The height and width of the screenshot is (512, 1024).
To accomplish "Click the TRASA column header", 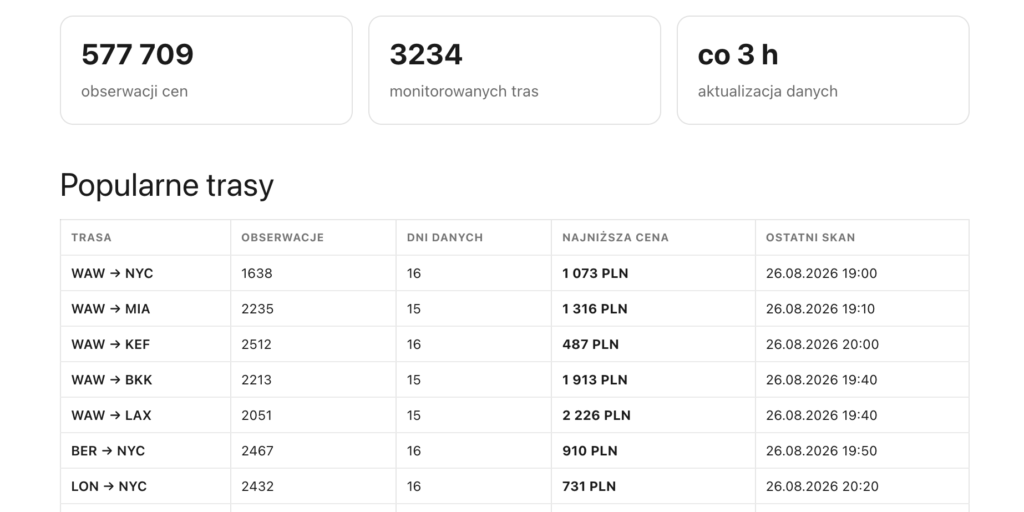I will pyautogui.click(x=91, y=238).
